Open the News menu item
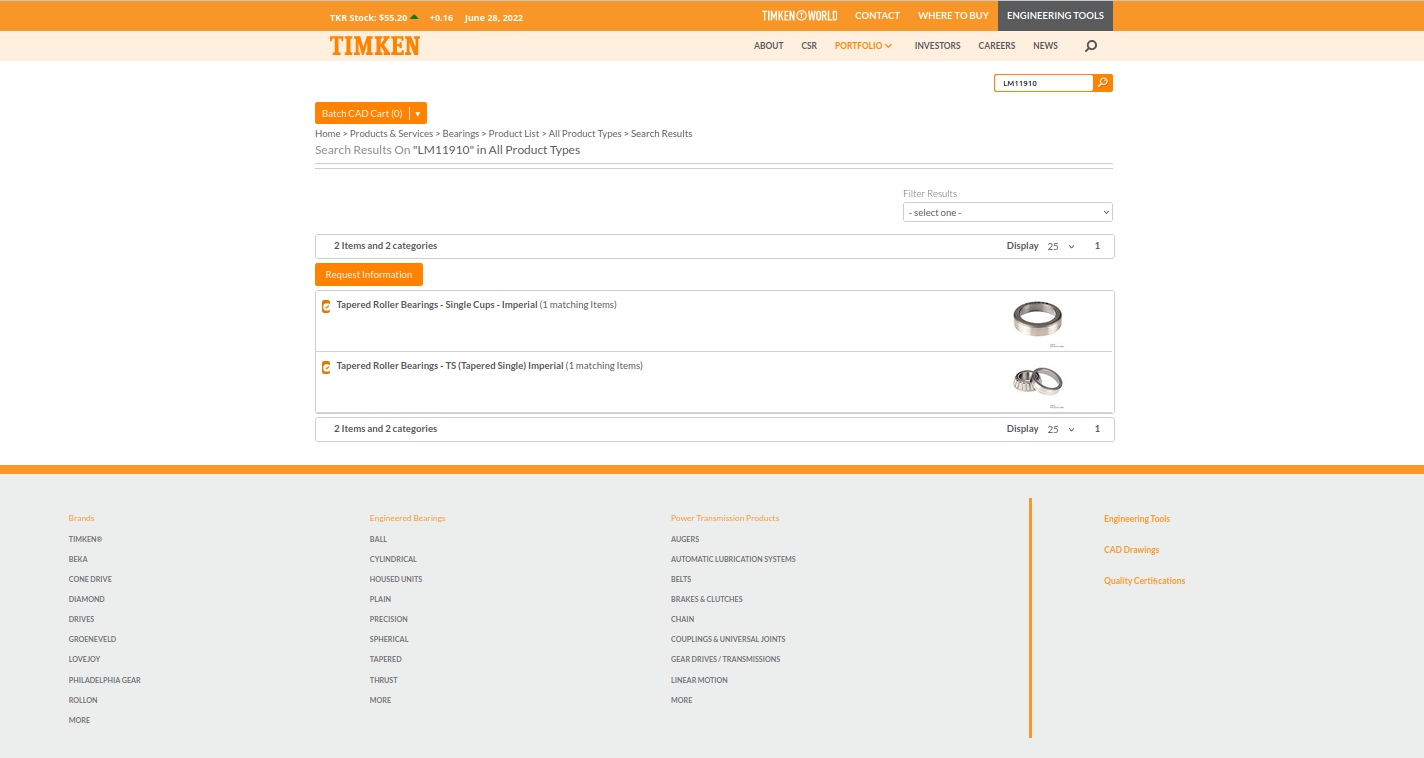This screenshot has width=1424, height=758. point(1045,46)
